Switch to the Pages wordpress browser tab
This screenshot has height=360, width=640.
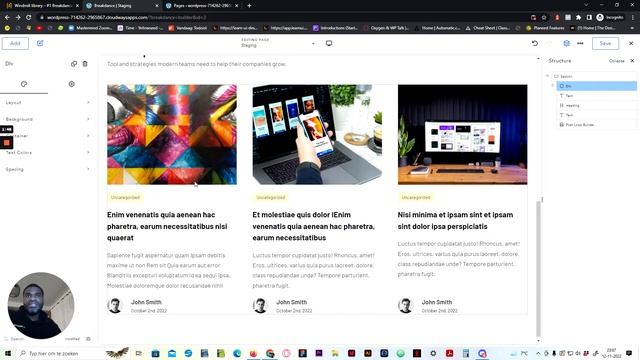(x=202, y=6)
